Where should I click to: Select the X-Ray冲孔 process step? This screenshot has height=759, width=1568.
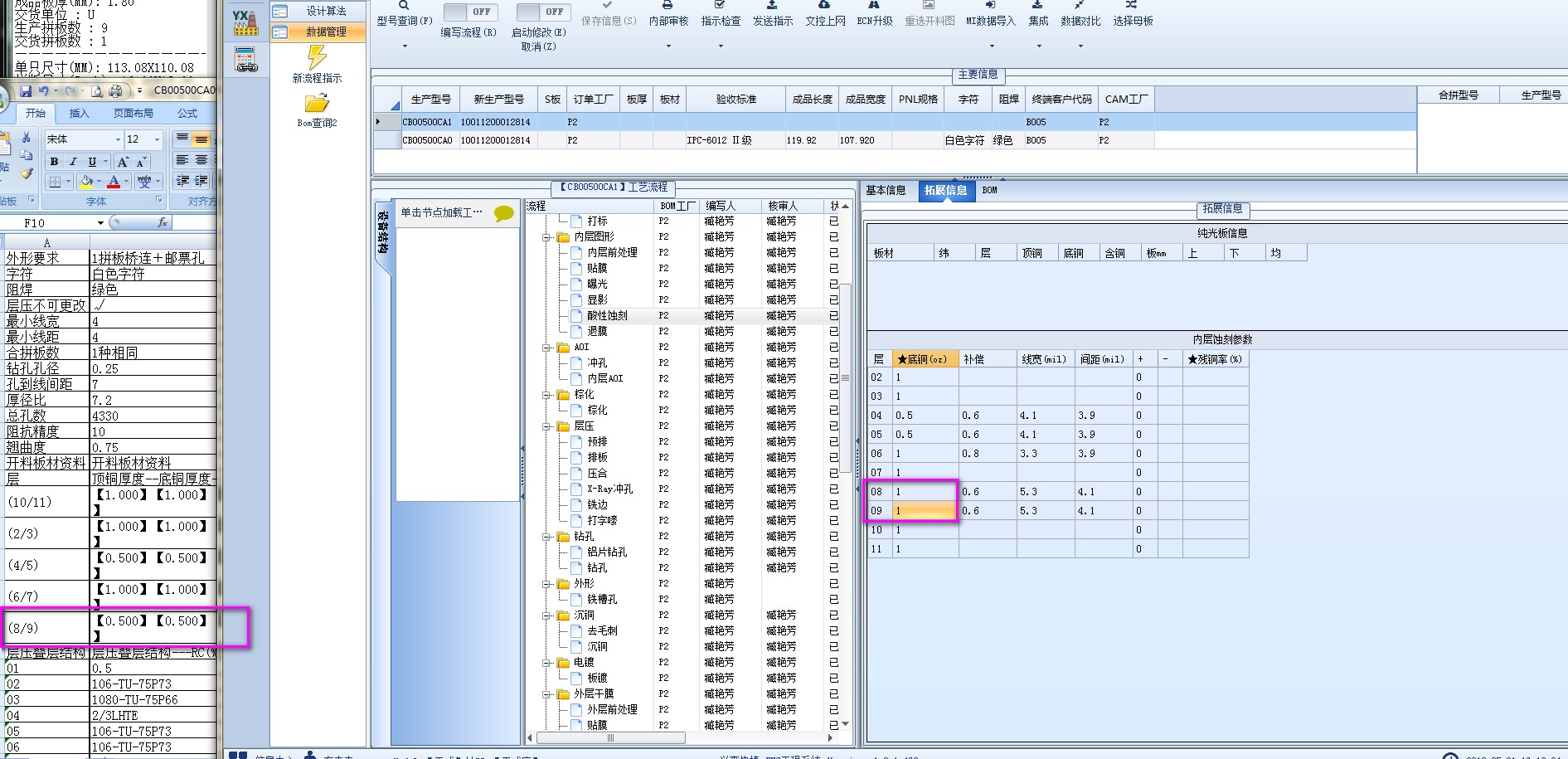[x=610, y=489]
